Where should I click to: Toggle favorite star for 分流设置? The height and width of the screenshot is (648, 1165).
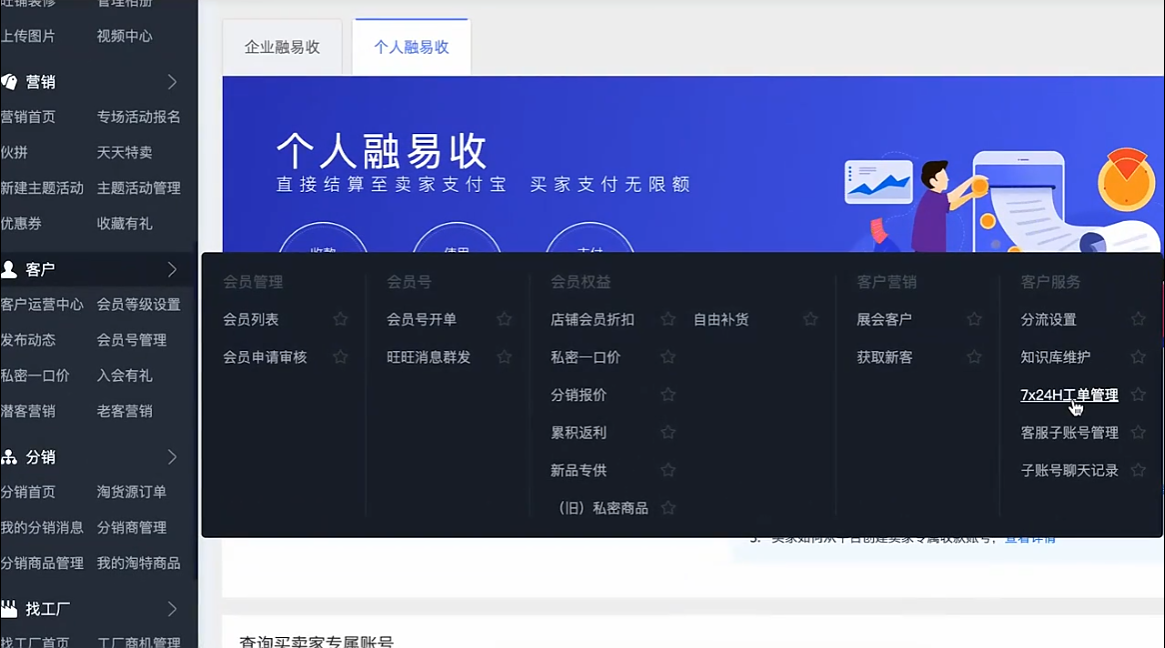[1138, 320]
